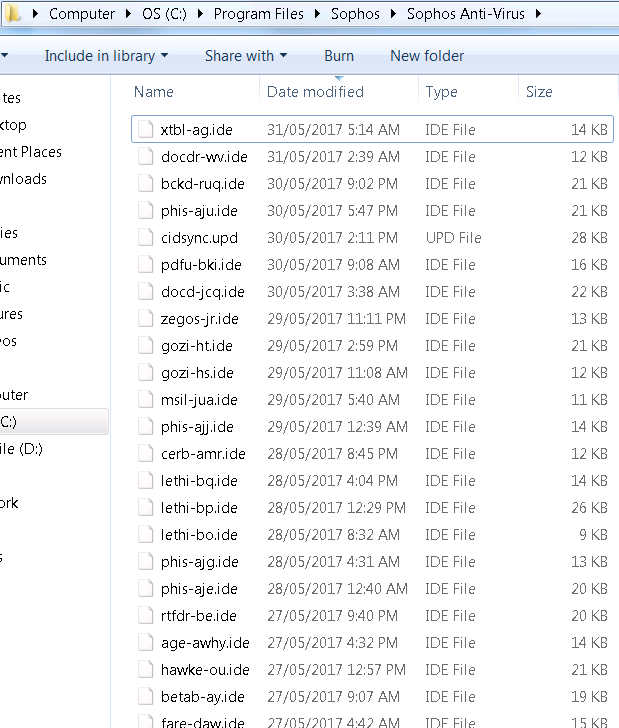Click the folder icon in the address bar
The image size is (619, 728).
tap(12, 13)
